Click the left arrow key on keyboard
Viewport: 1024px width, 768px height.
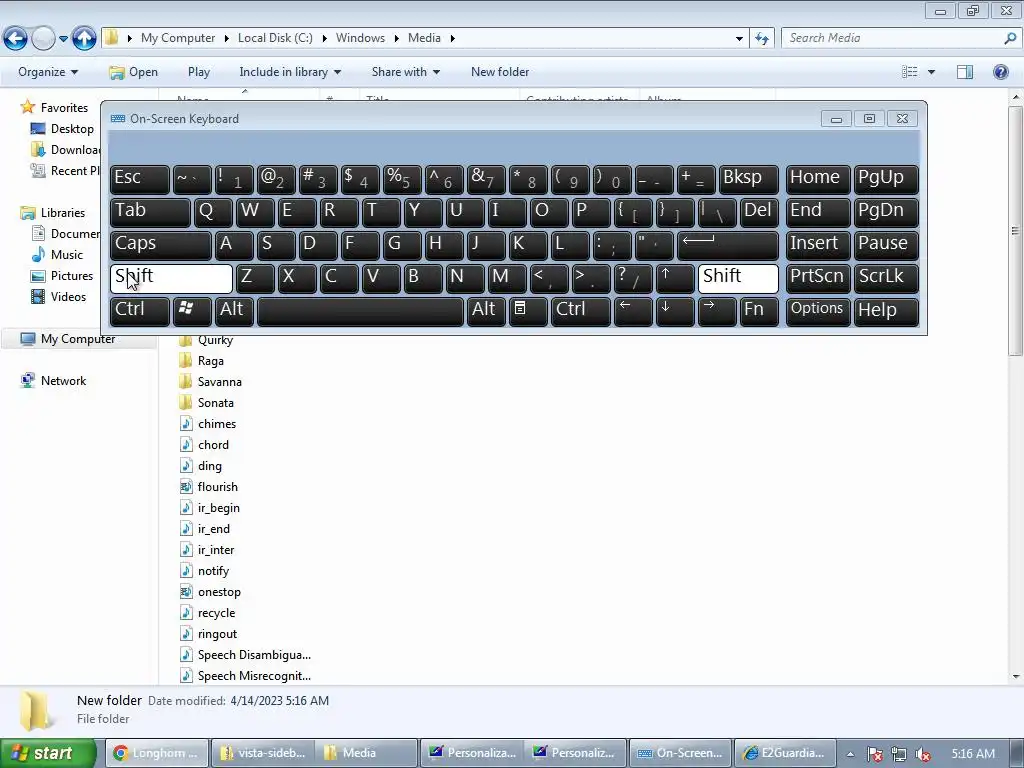(x=633, y=311)
